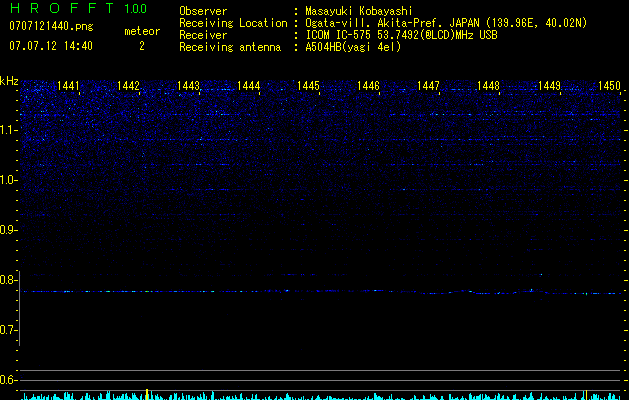Click the 1447 time marker
This screenshot has height=400, width=629.
tap(428, 85)
